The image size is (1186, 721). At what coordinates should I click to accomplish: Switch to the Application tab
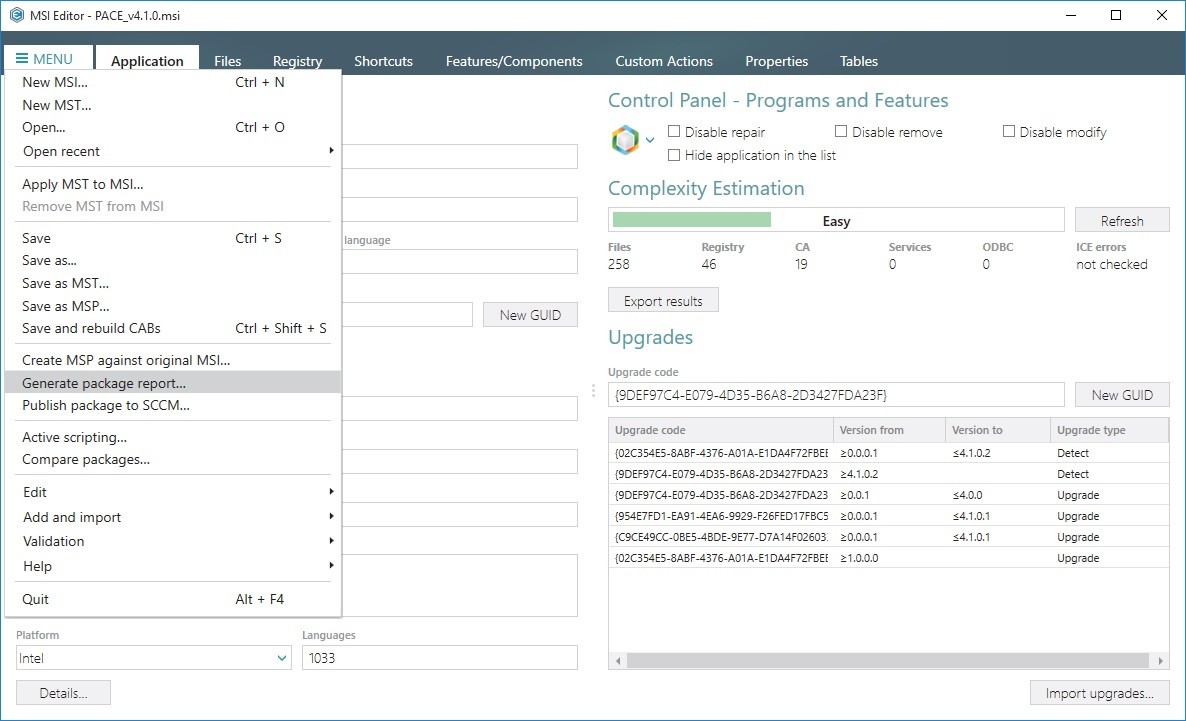[147, 61]
